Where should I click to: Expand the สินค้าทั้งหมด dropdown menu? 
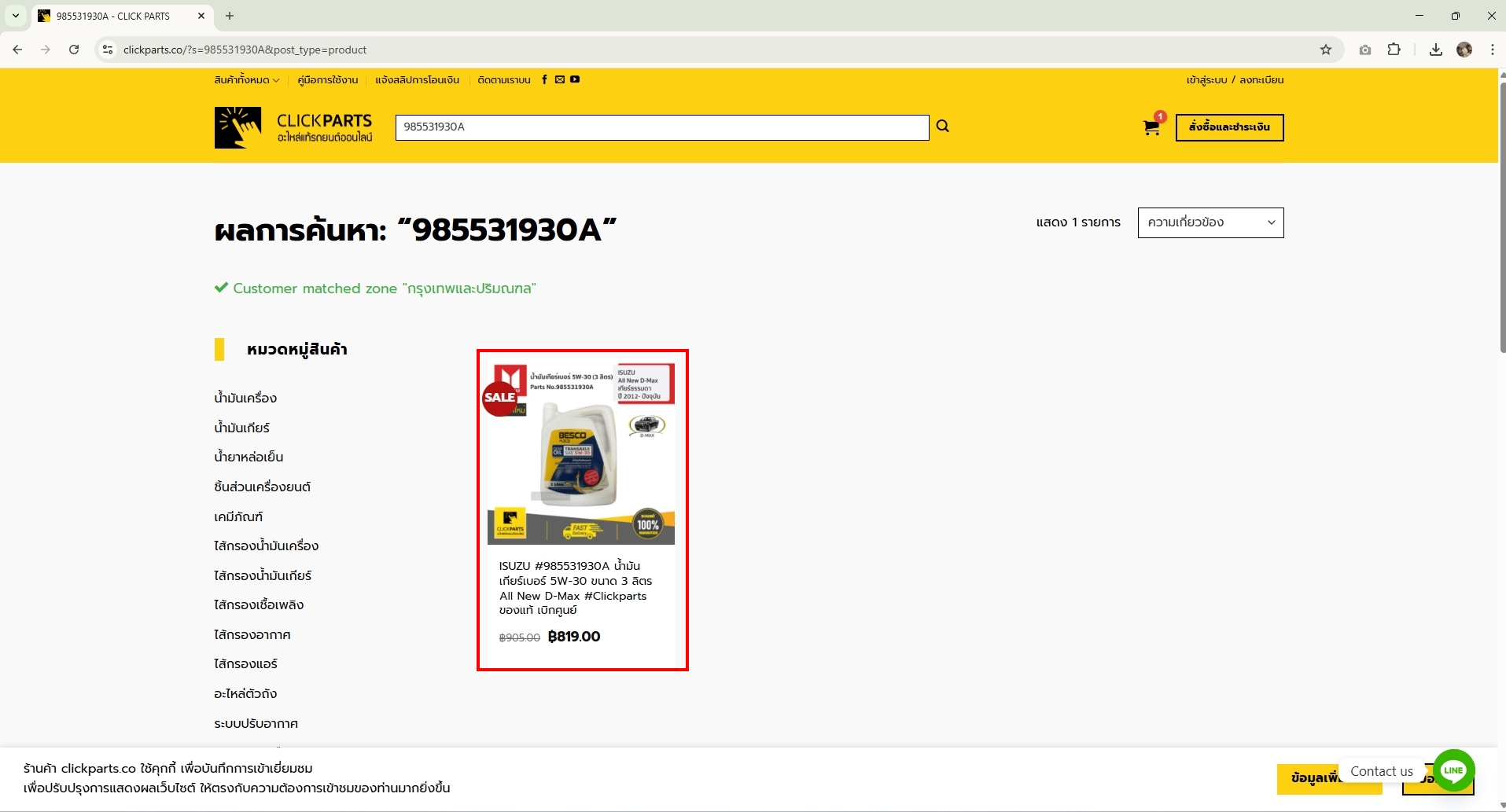(246, 80)
